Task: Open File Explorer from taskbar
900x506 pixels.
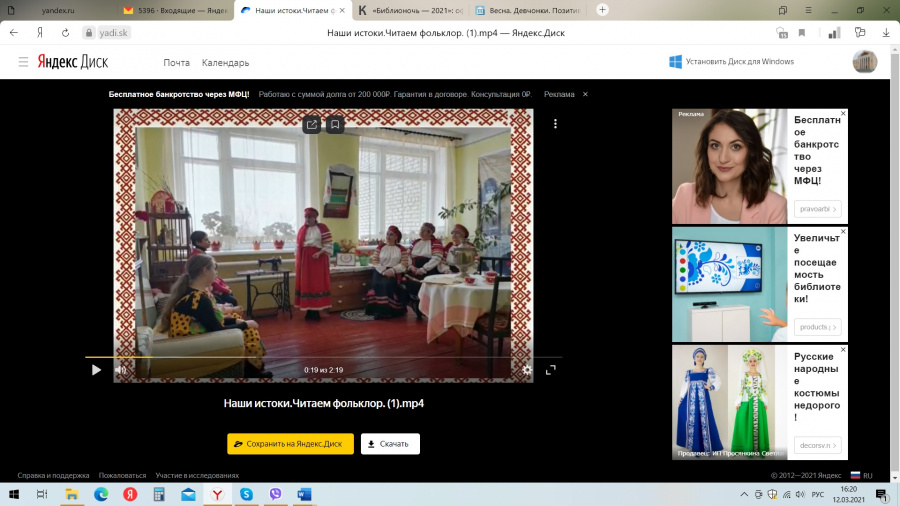Action: [x=72, y=494]
